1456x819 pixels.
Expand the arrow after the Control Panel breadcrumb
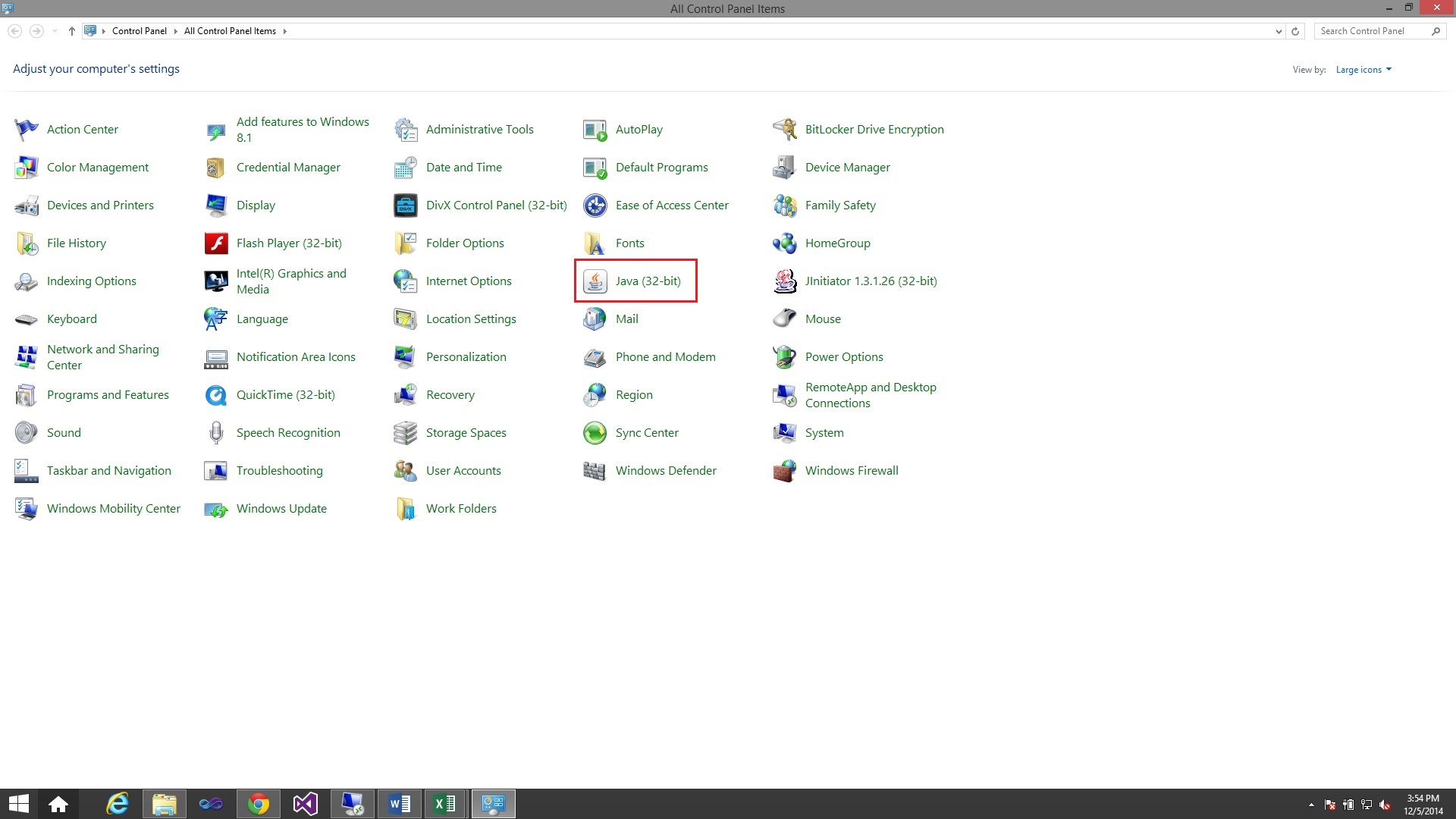pos(175,31)
